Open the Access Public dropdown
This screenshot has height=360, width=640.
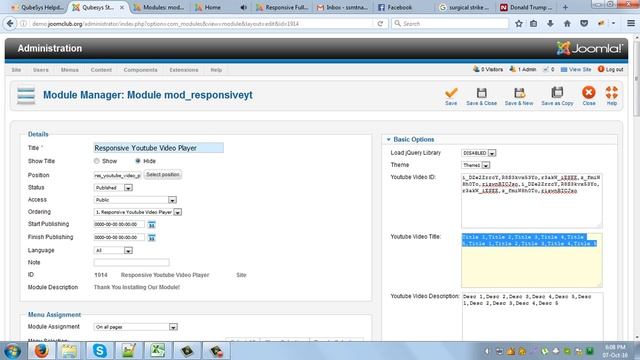(135, 200)
